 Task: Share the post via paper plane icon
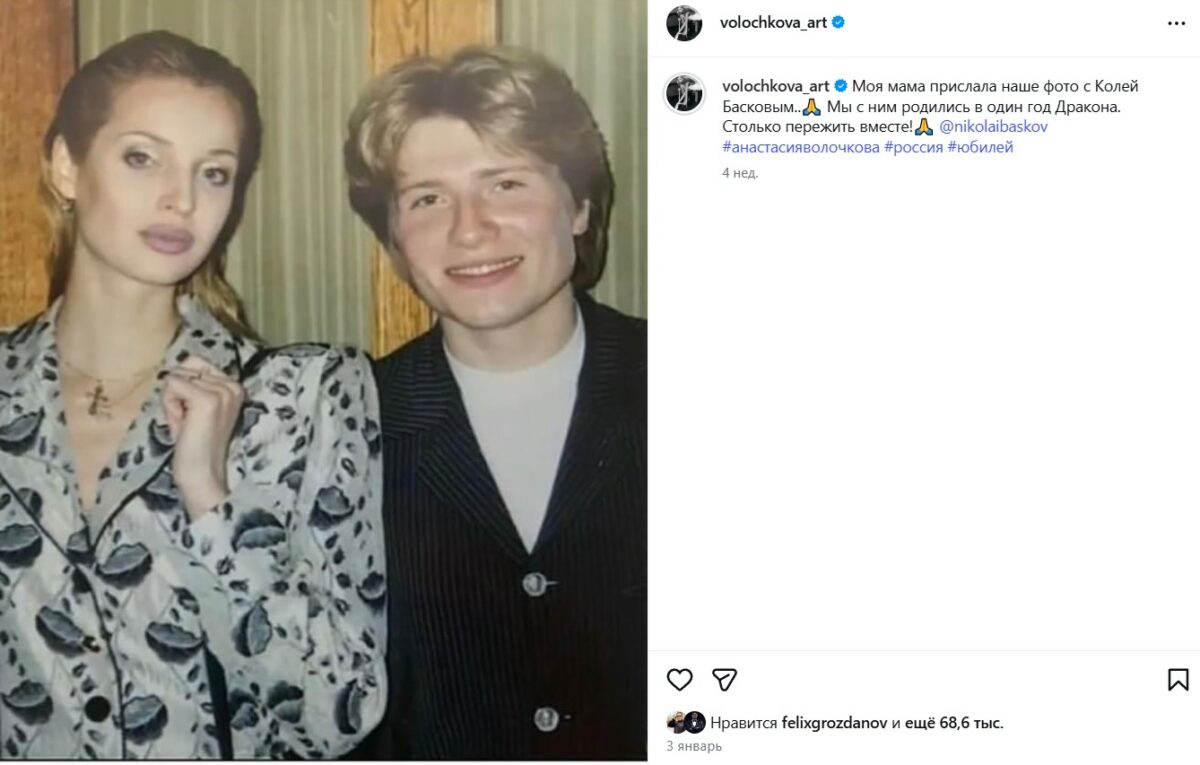[725, 680]
